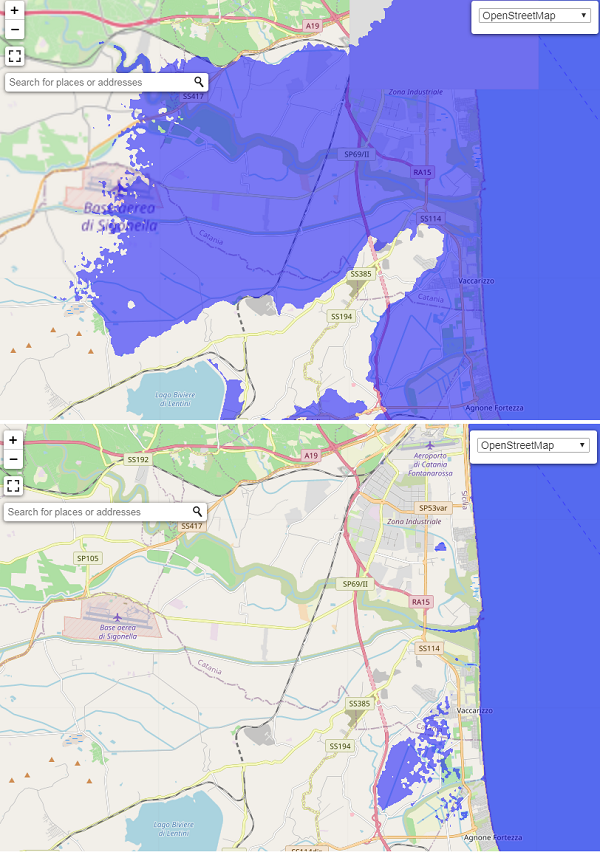
Task: Toggle fullscreen on the top map
Action: coord(15,56)
